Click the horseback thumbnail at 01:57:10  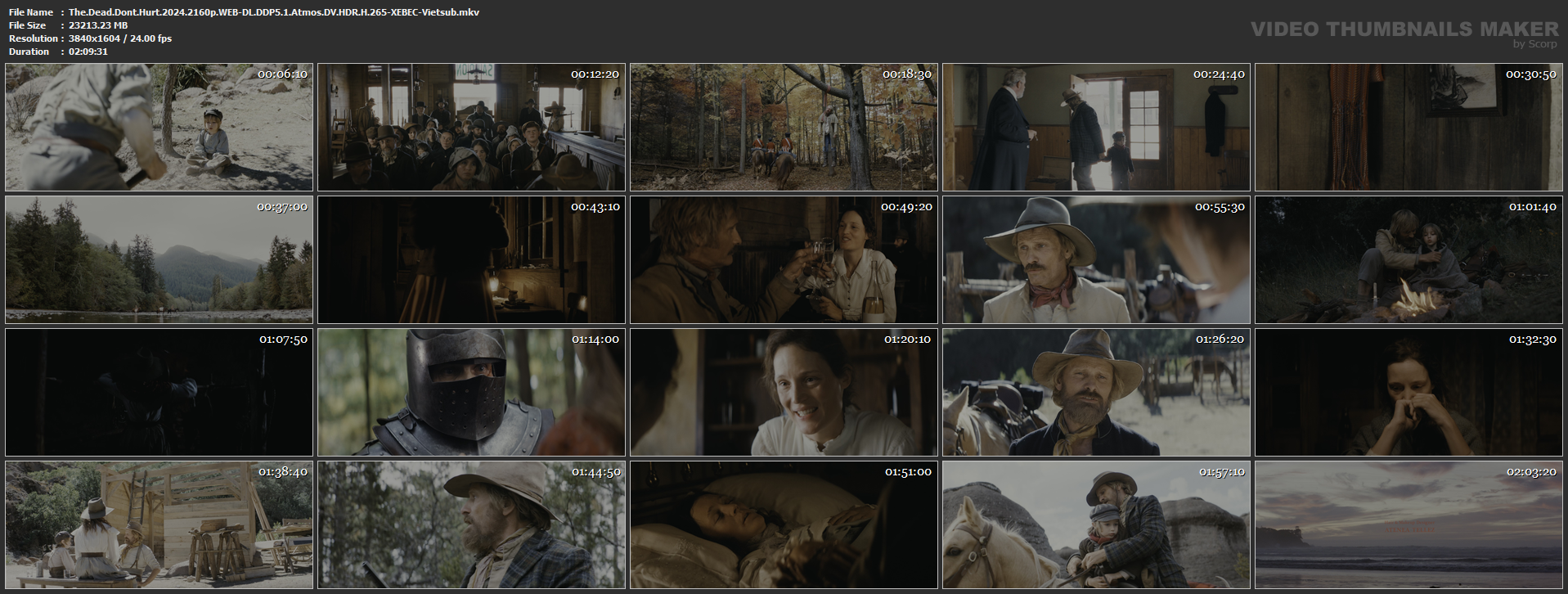click(1096, 524)
